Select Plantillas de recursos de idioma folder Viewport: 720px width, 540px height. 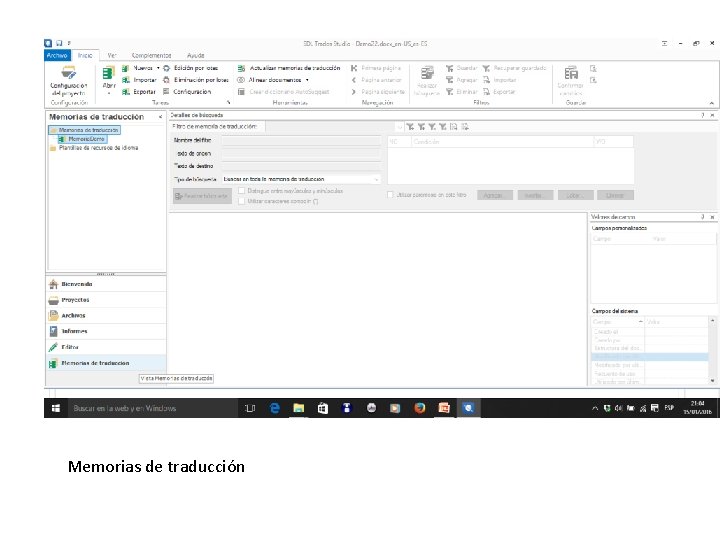(x=94, y=148)
